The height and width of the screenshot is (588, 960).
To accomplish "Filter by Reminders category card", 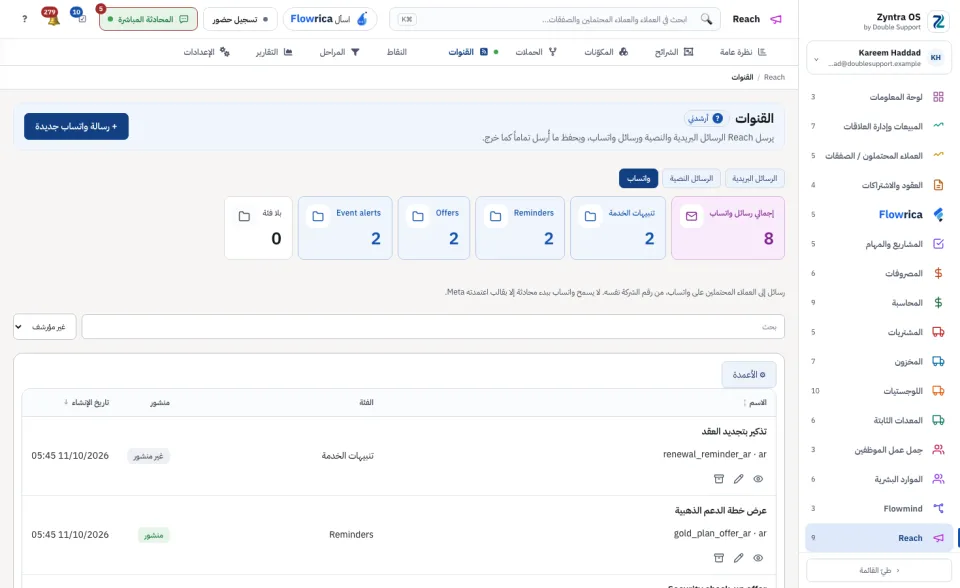I will pyautogui.click(x=520, y=228).
